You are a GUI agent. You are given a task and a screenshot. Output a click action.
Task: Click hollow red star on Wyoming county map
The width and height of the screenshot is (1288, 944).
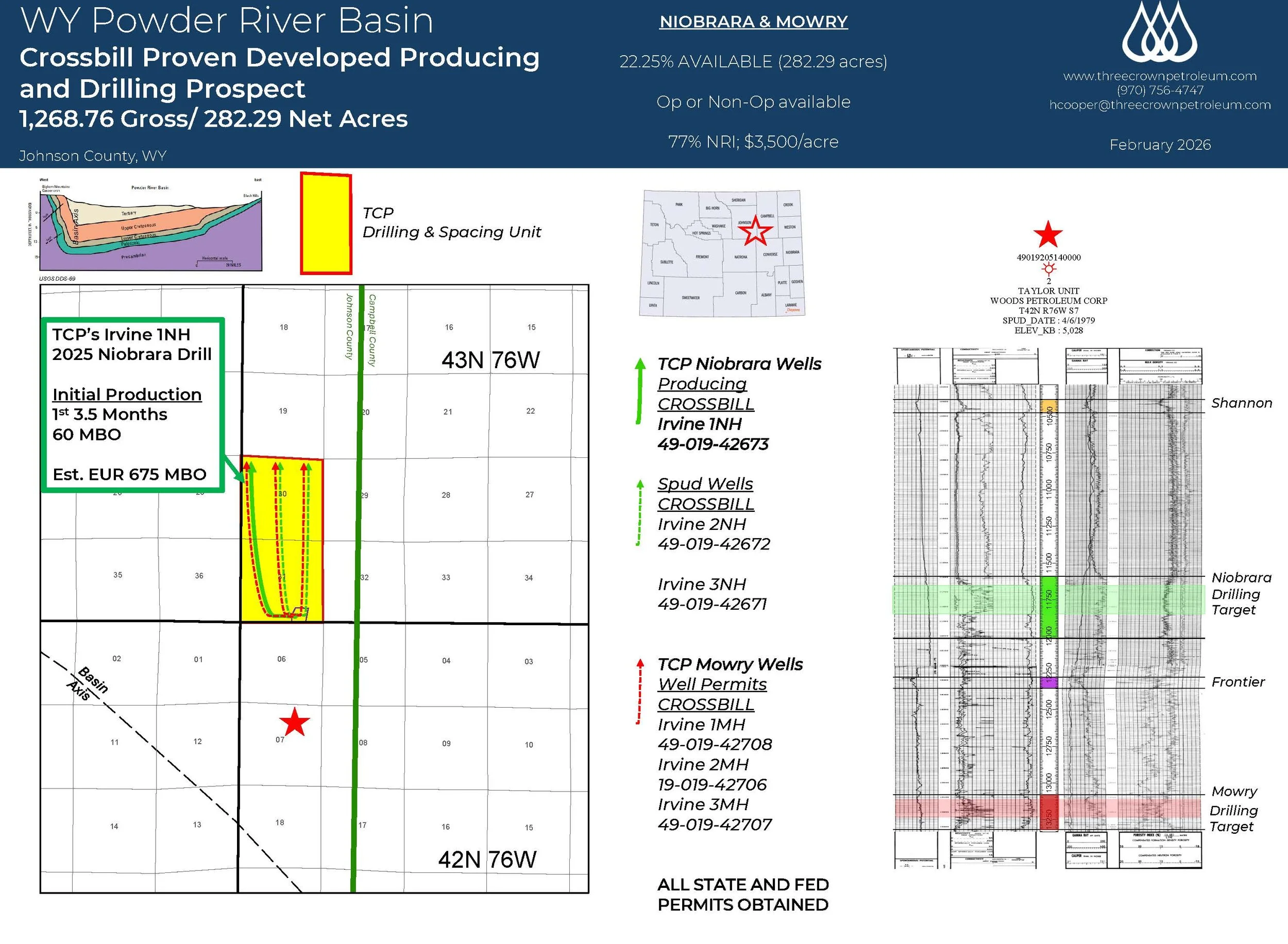pyautogui.click(x=755, y=231)
